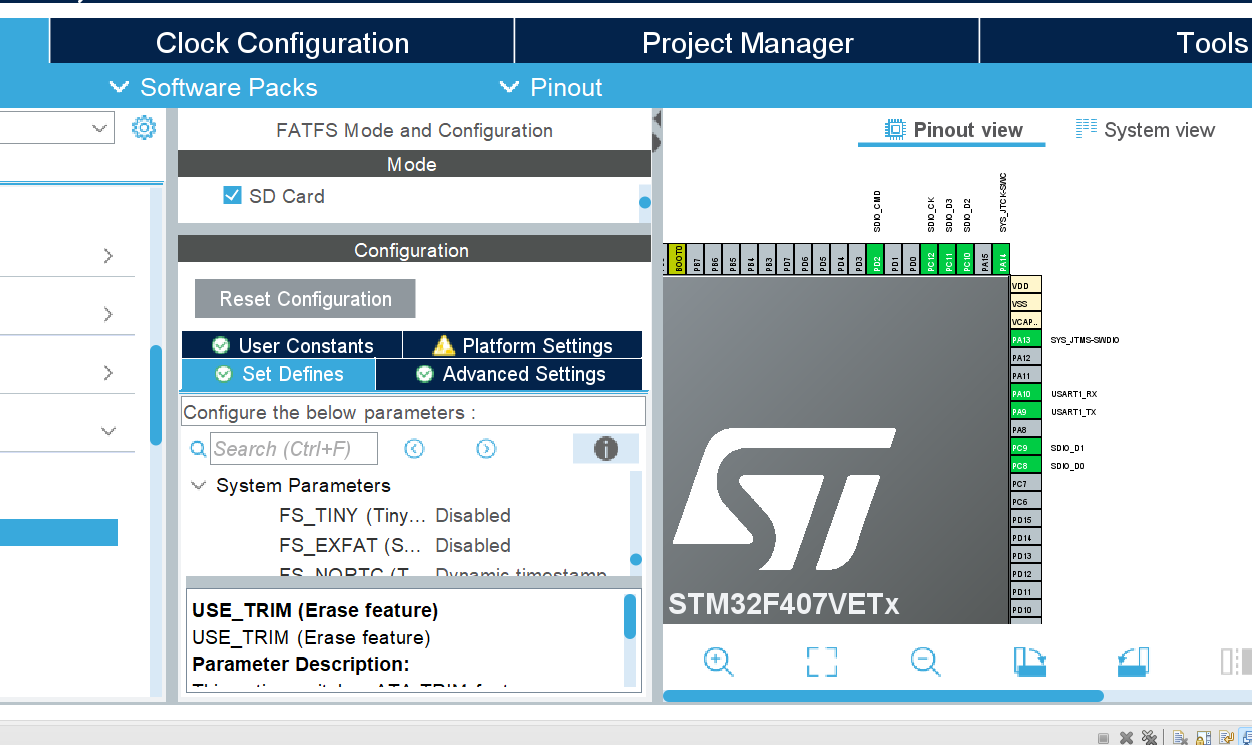Click the next-match arrow in the parameter search bar
The width and height of the screenshot is (1252, 745).
[486, 448]
